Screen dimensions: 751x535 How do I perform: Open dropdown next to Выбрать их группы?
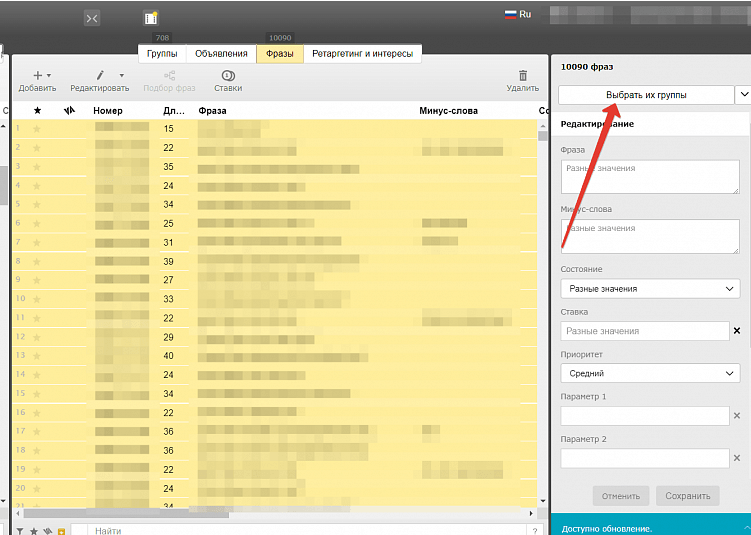[743, 94]
